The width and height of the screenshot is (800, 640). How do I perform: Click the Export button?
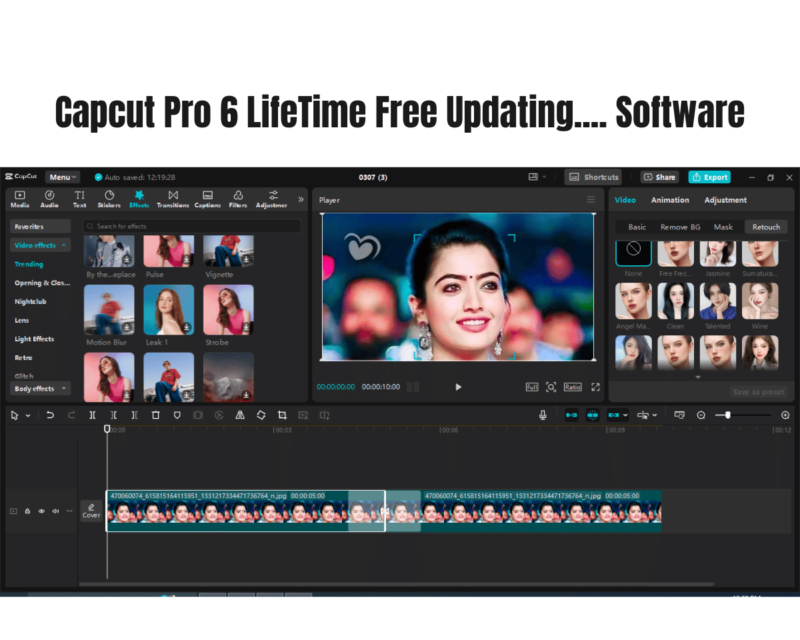(710, 177)
